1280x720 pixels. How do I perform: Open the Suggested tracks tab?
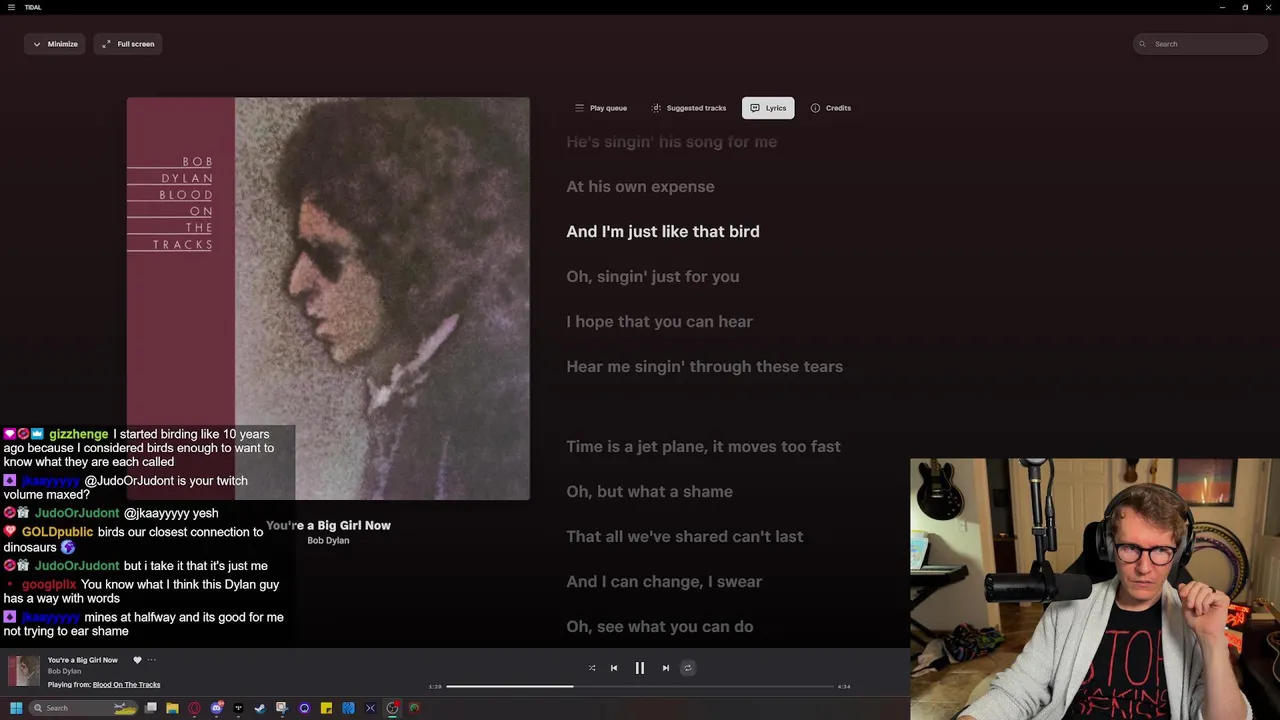[x=688, y=108]
